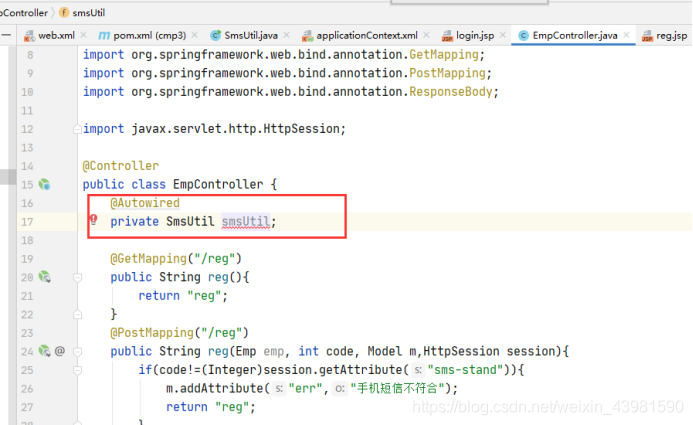This screenshot has width=693, height=425.
Task: Click line number 11 in the gutter
Action: [x=27, y=110]
